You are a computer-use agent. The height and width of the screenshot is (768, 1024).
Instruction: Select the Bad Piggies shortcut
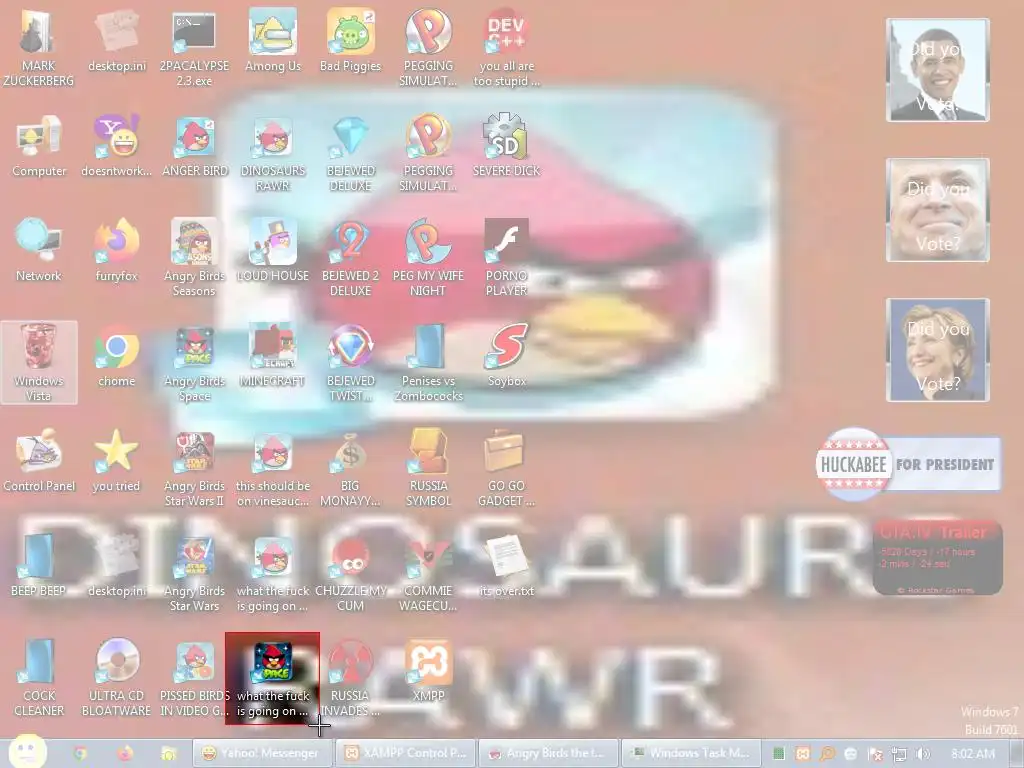(x=351, y=40)
